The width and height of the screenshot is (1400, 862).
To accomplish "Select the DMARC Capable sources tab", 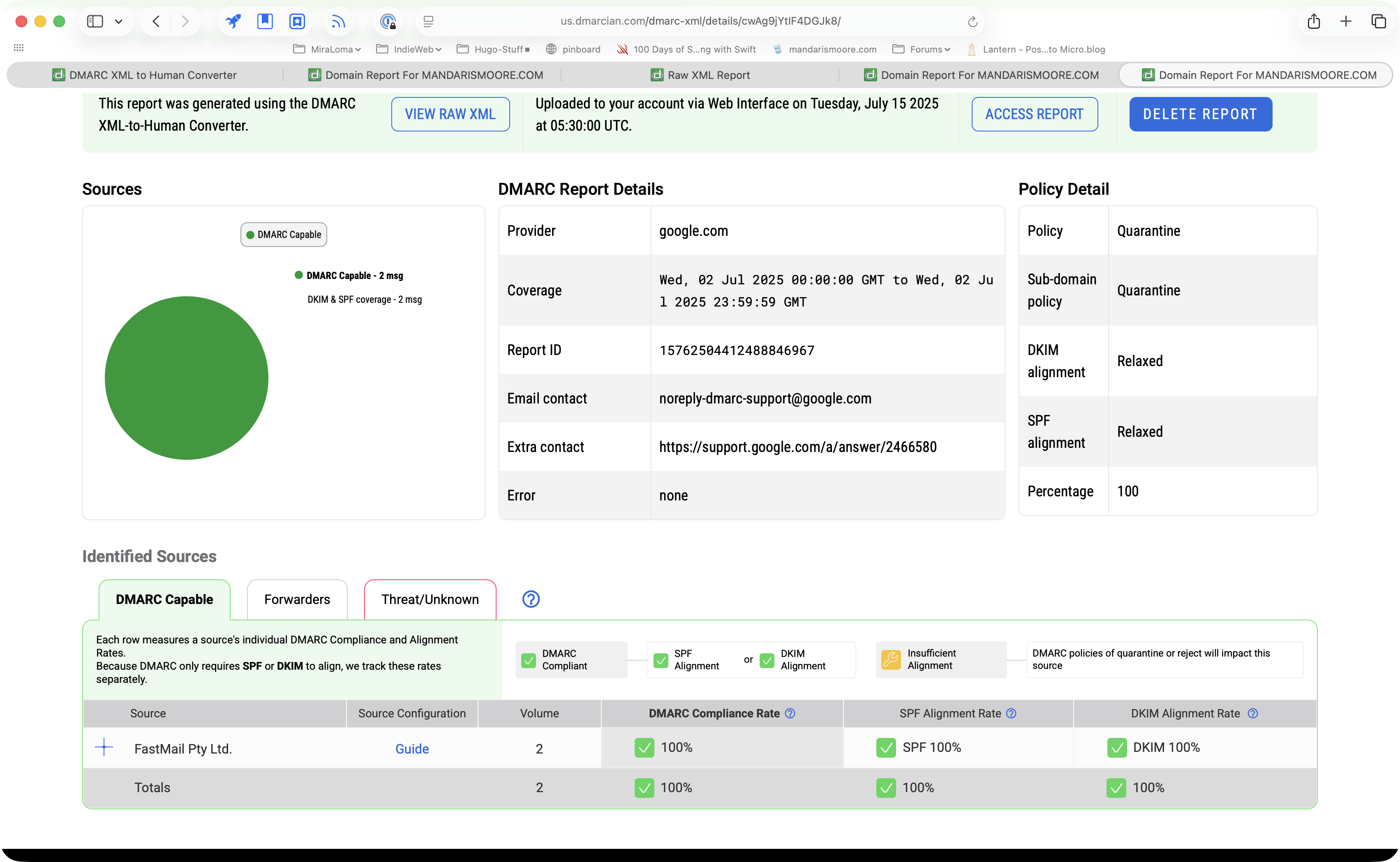I will (x=164, y=599).
